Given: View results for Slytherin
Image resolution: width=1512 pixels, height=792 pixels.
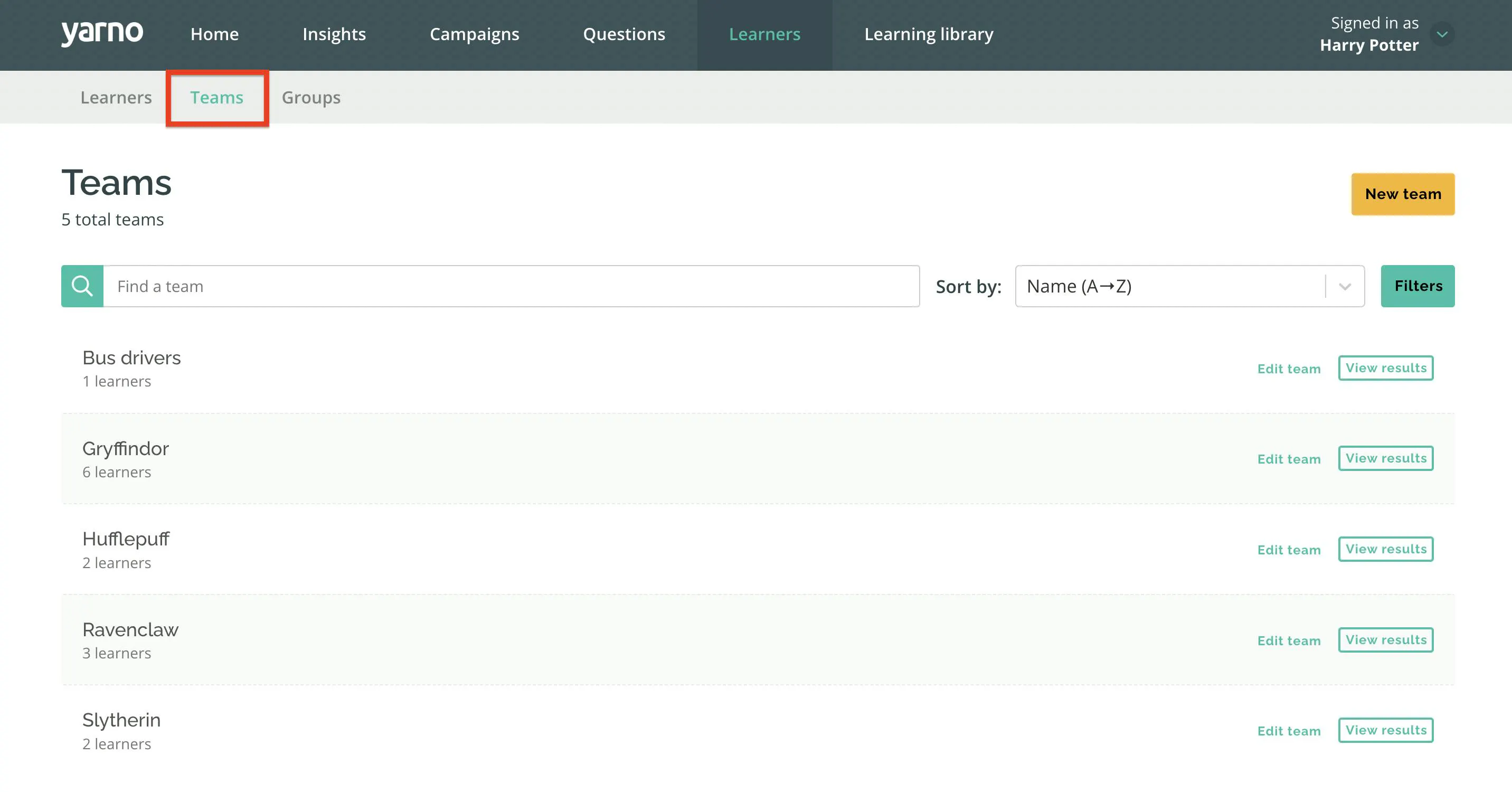Looking at the screenshot, I should (x=1386, y=730).
